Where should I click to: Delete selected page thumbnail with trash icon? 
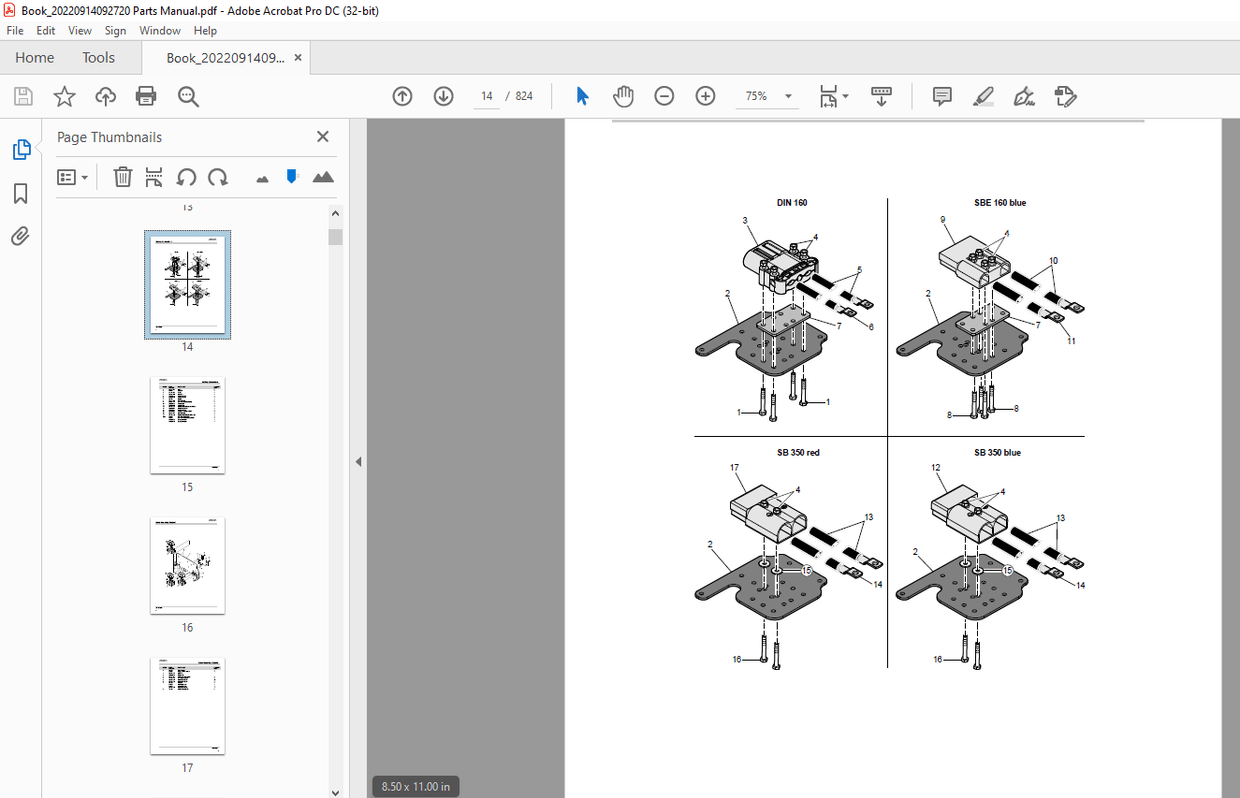[122, 177]
